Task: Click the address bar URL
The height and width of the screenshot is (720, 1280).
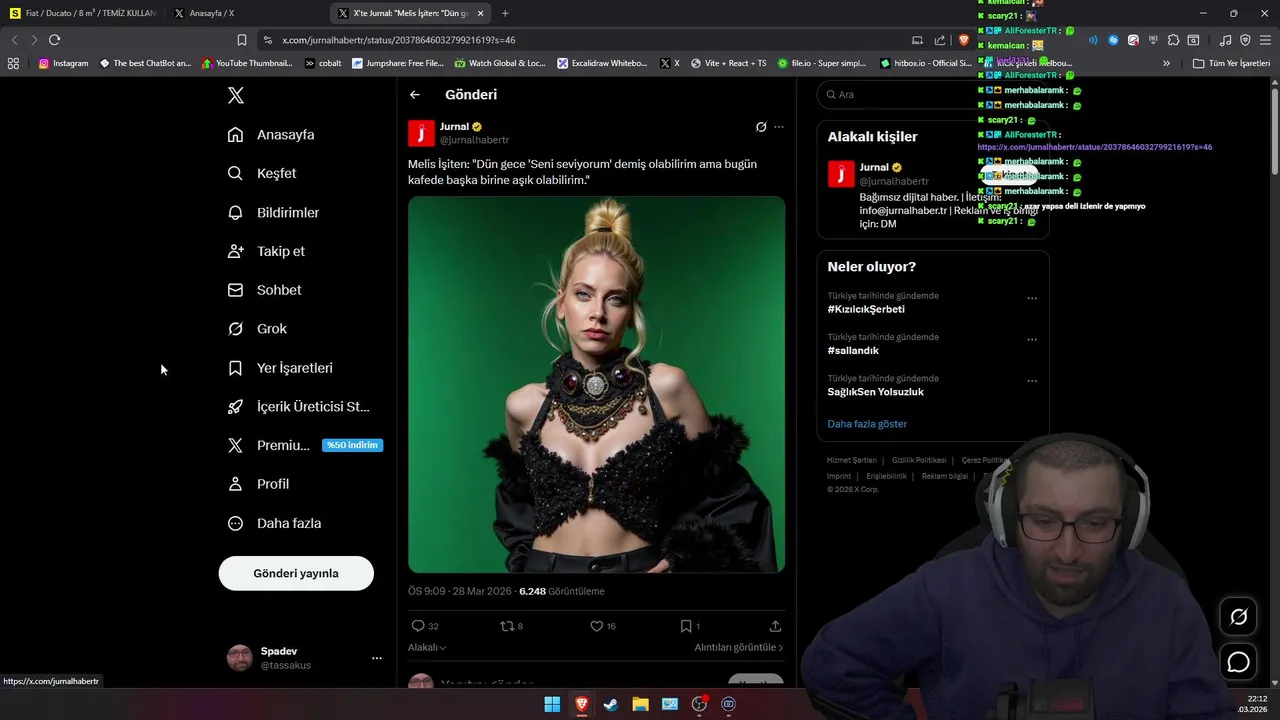Action: 399,40
